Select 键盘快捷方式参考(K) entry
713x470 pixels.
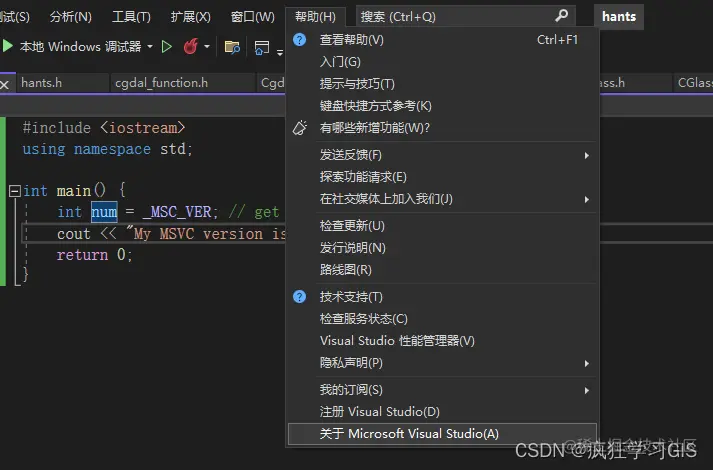point(442,106)
